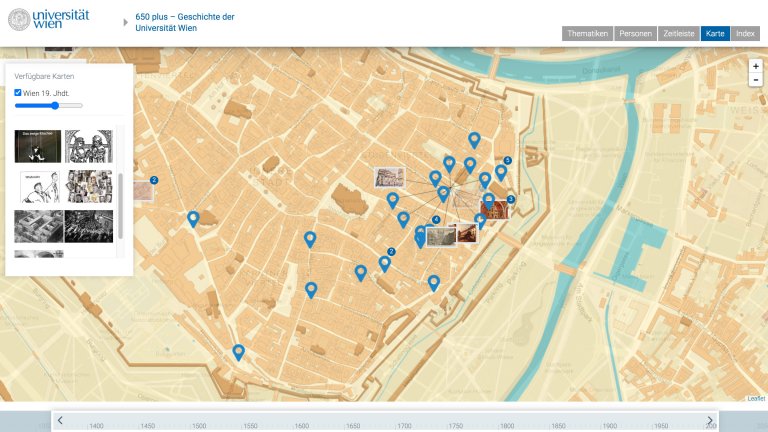Go to the Thematiken tab
This screenshot has width=768, height=432.
pos(587,33)
